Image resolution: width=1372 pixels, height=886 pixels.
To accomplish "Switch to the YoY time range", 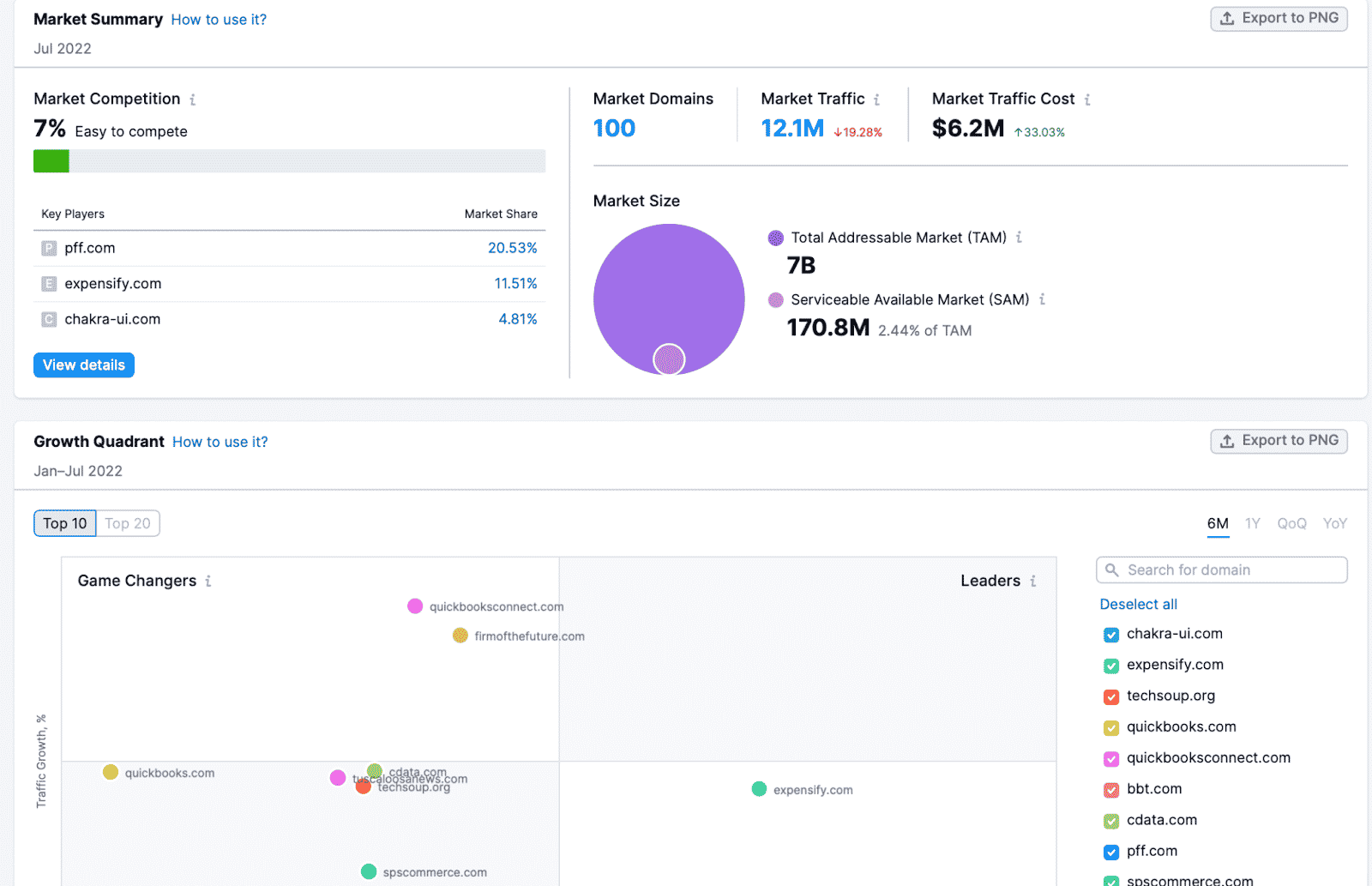I will [1335, 523].
